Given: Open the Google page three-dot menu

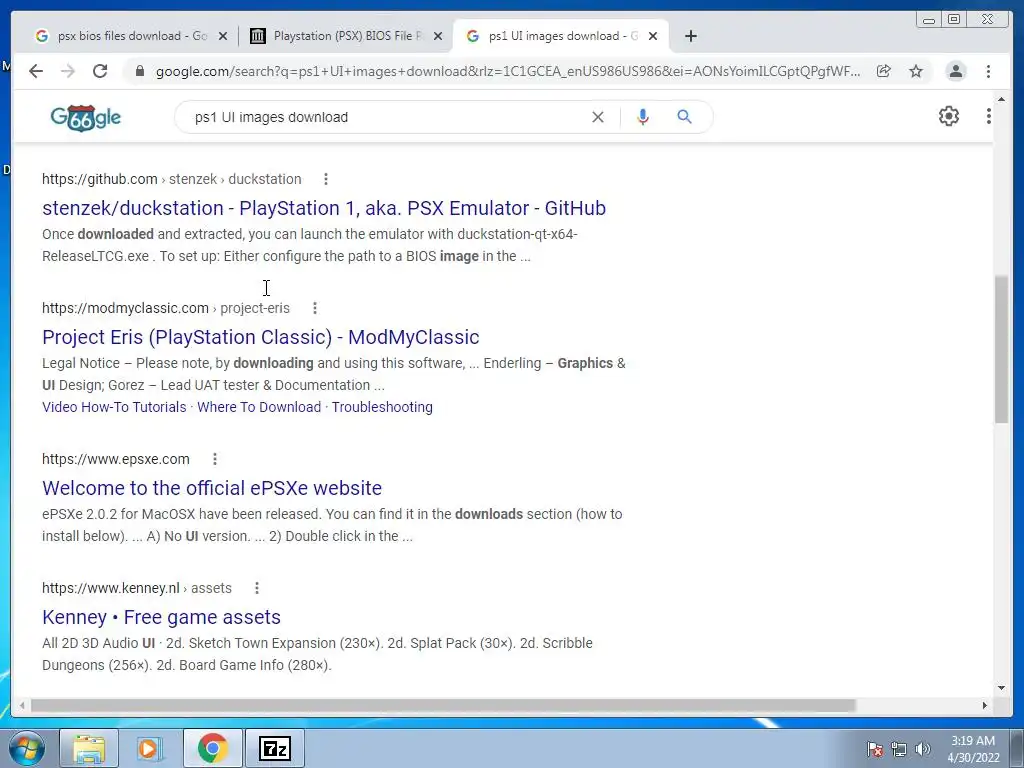Looking at the screenshot, I should point(989,116).
